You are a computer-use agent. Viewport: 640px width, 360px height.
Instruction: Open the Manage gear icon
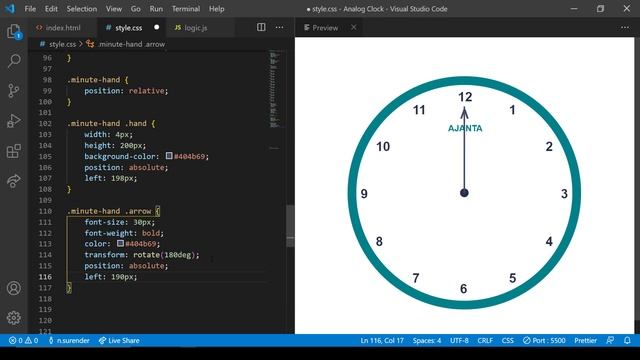(x=13, y=318)
